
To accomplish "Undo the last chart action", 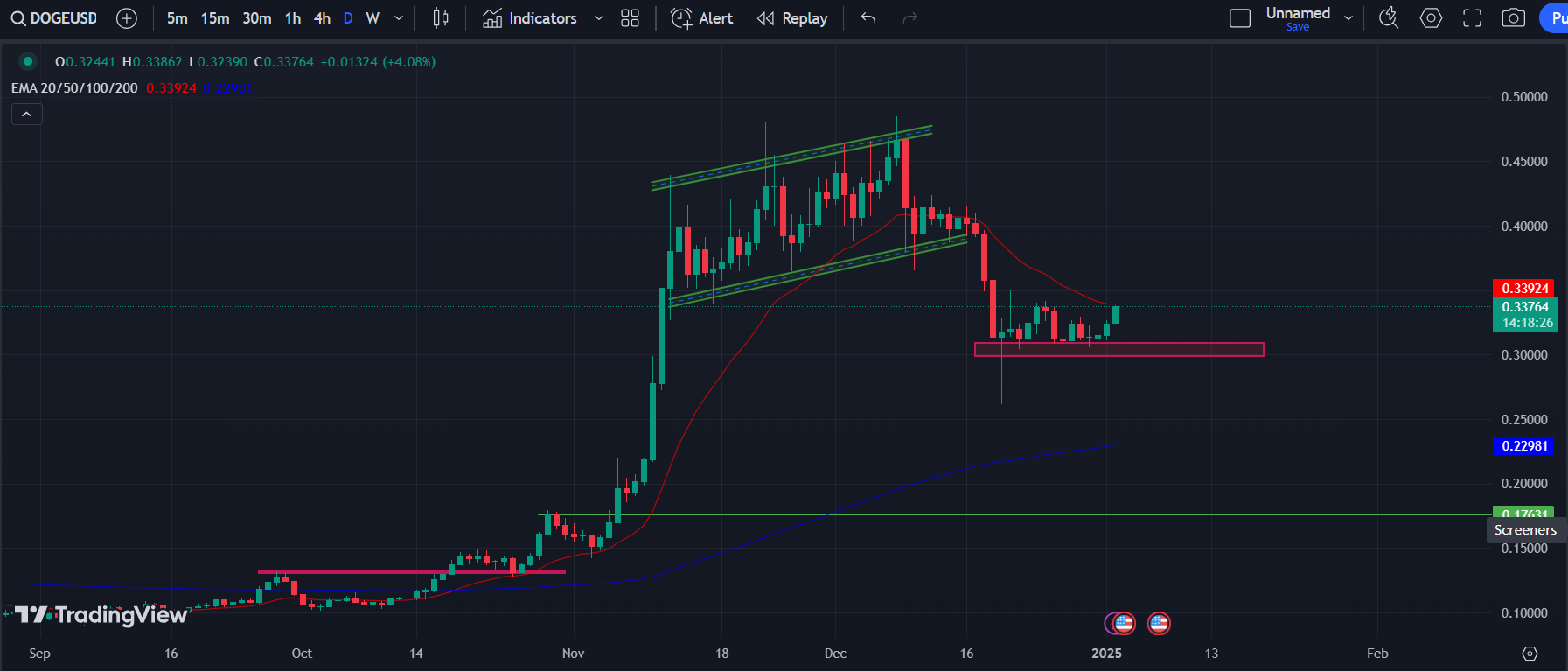I will pos(868,18).
